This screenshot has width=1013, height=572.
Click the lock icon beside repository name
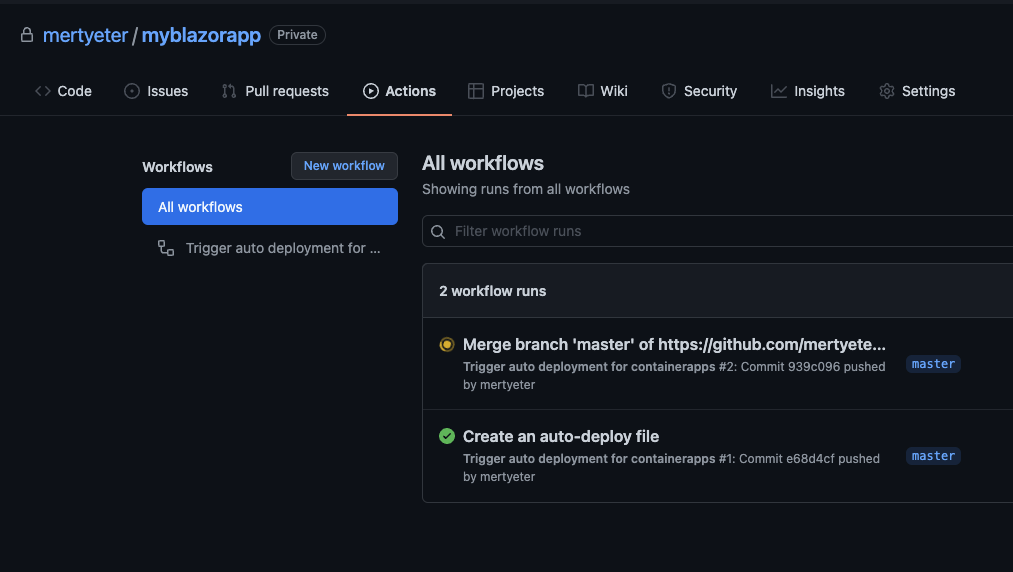point(26,35)
